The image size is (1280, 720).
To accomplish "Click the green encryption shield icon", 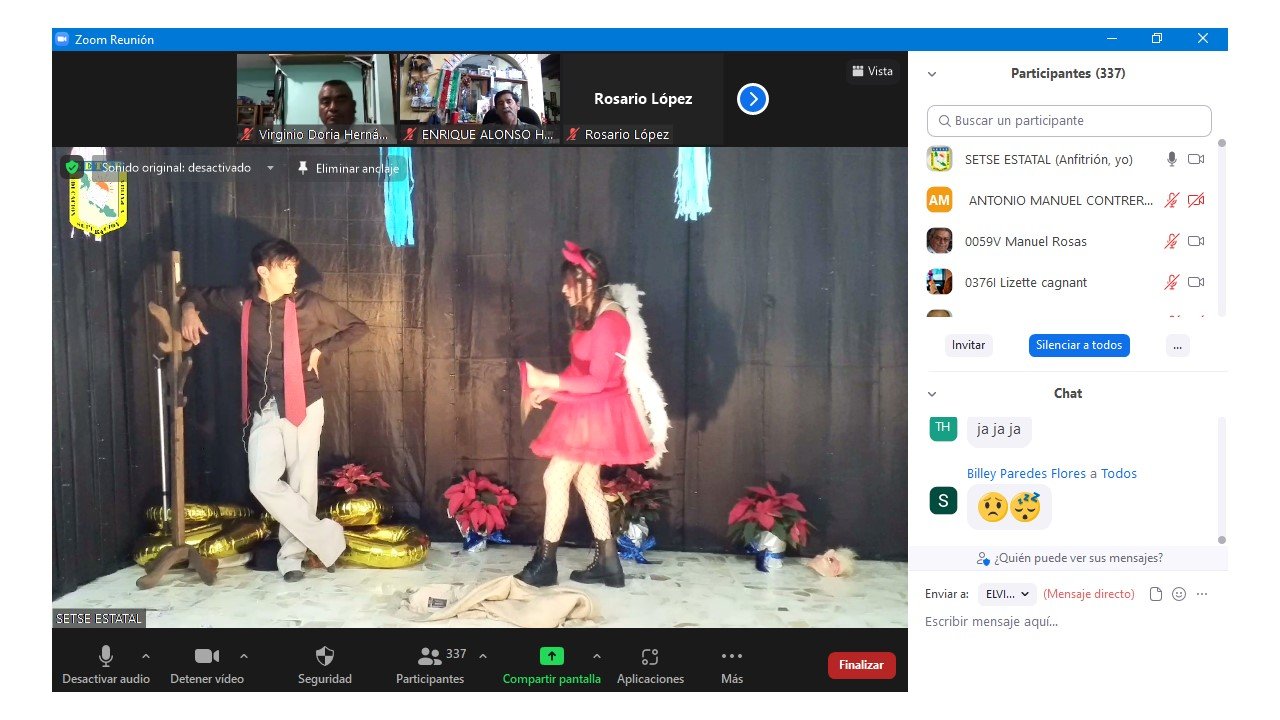I will coord(71,168).
